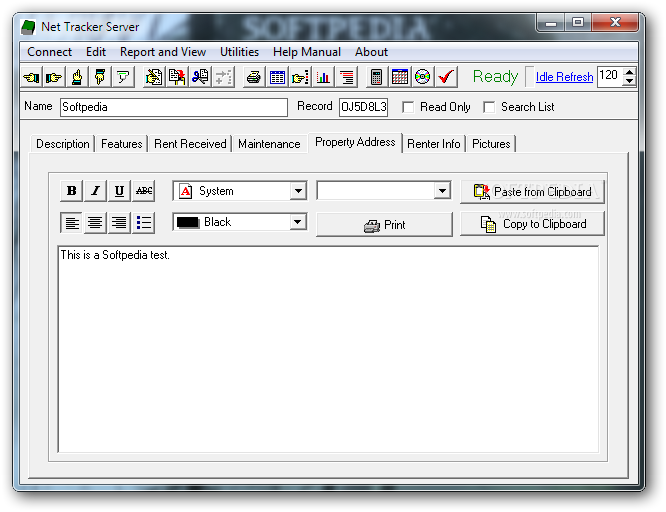
Task: Click the paste record icon with red arrow
Action: point(177,77)
